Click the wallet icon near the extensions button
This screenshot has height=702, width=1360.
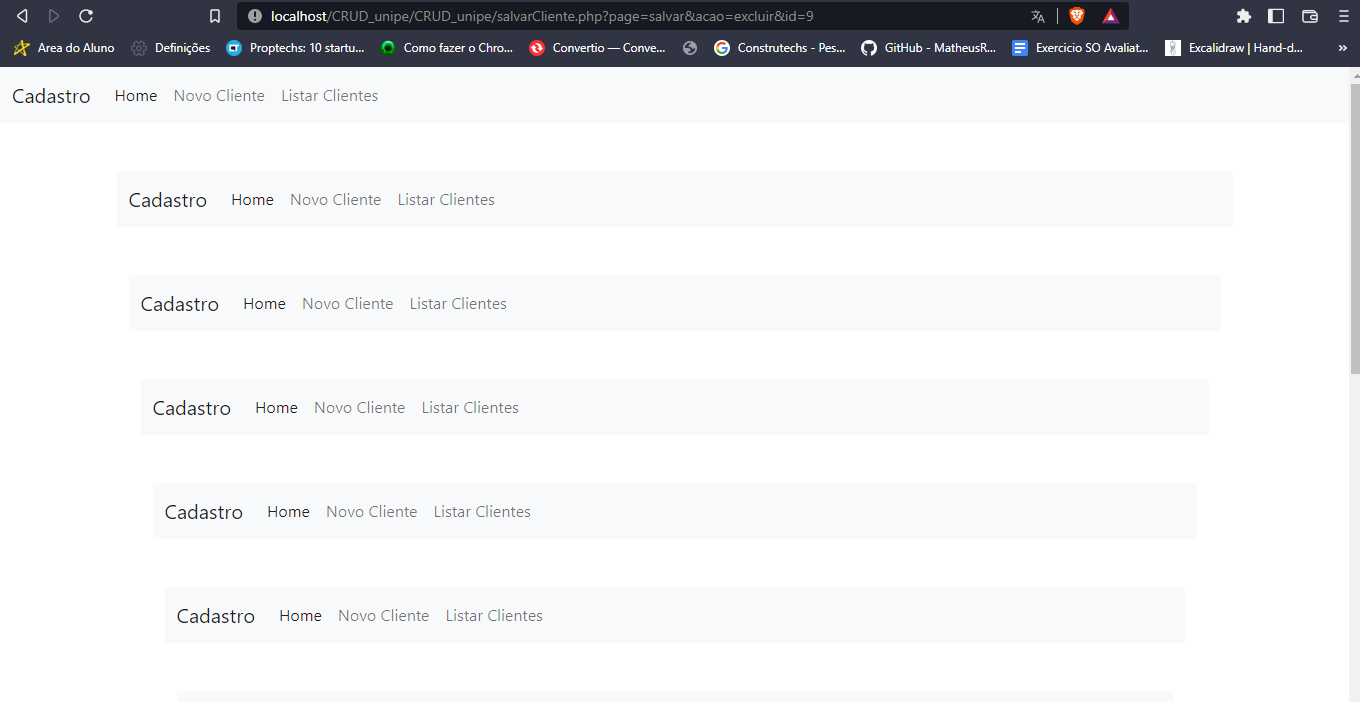click(1310, 15)
